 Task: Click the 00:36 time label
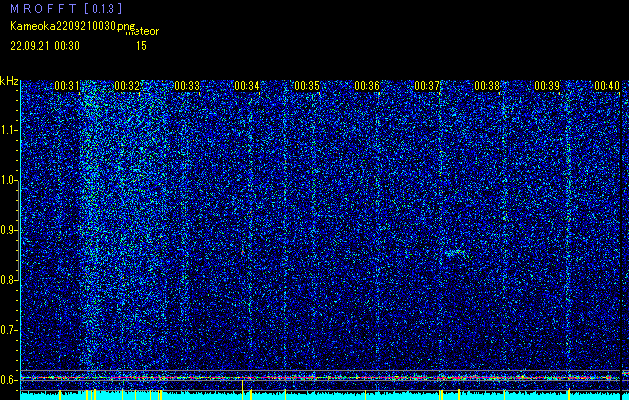pyautogui.click(x=367, y=86)
